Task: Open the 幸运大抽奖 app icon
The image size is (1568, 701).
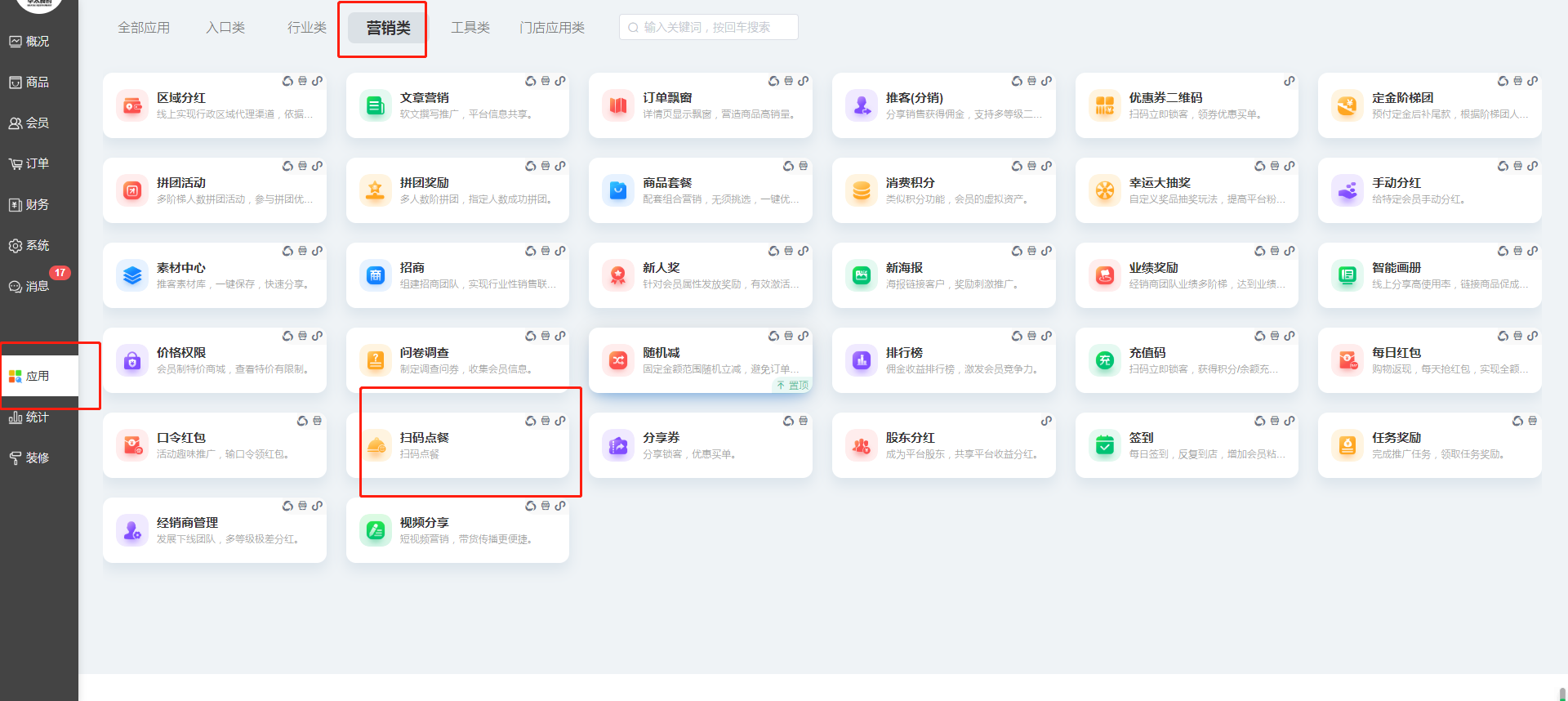Action: click(1104, 190)
